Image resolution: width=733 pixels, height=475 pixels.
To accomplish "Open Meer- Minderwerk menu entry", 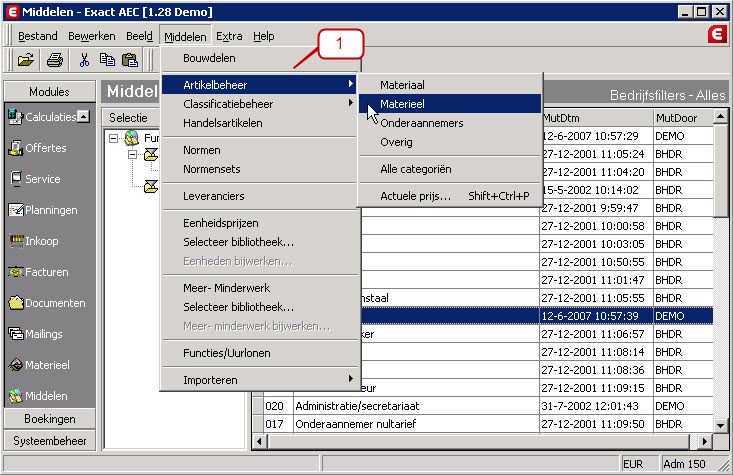I will [x=259, y=288].
